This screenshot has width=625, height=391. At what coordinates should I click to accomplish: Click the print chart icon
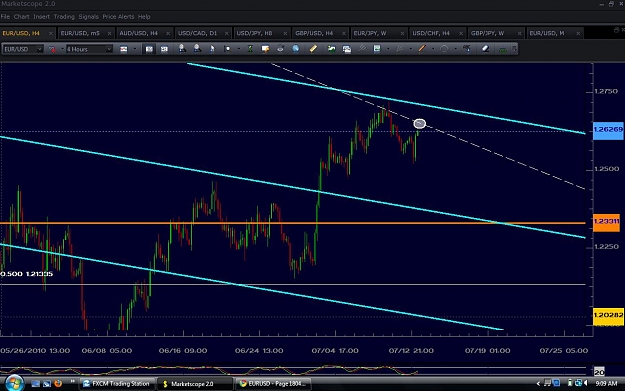(x=280, y=49)
